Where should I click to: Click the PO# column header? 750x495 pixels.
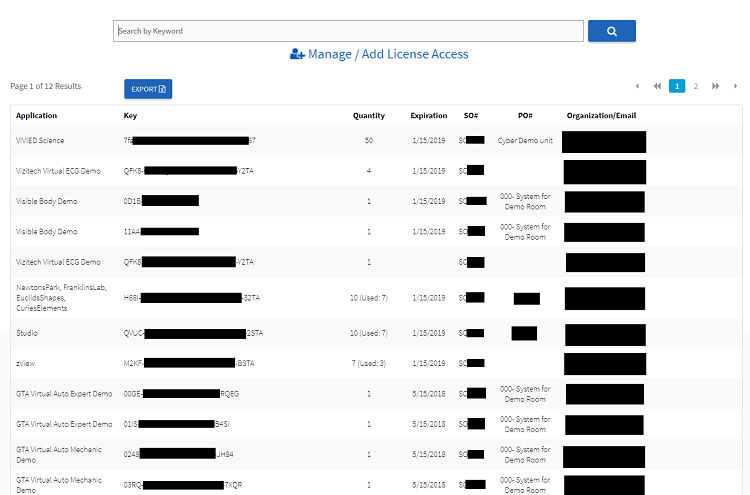(x=525, y=116)
